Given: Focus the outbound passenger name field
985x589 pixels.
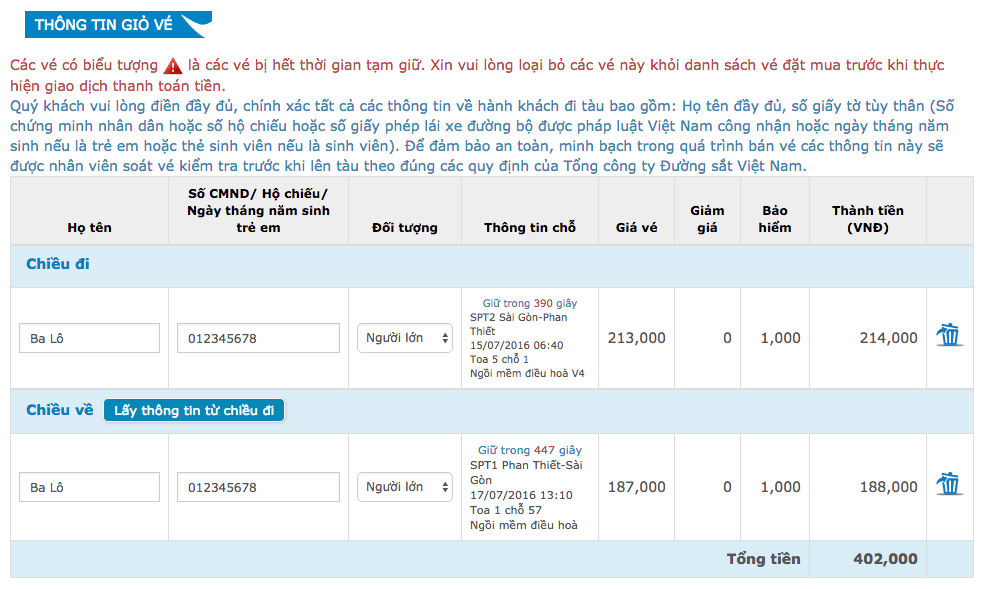Looking at the screenshot, I should 89,338.
